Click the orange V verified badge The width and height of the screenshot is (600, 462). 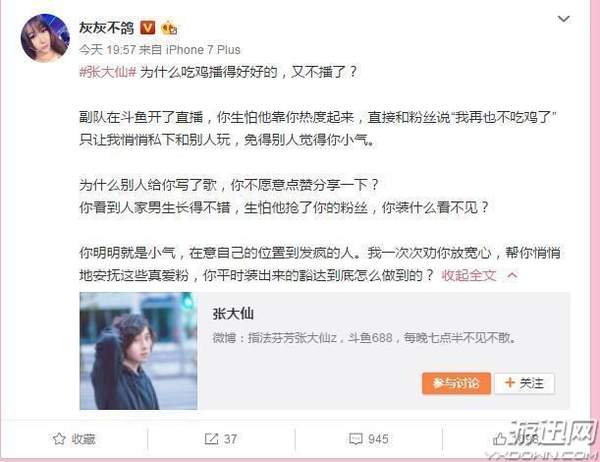(x=148, y=28)
